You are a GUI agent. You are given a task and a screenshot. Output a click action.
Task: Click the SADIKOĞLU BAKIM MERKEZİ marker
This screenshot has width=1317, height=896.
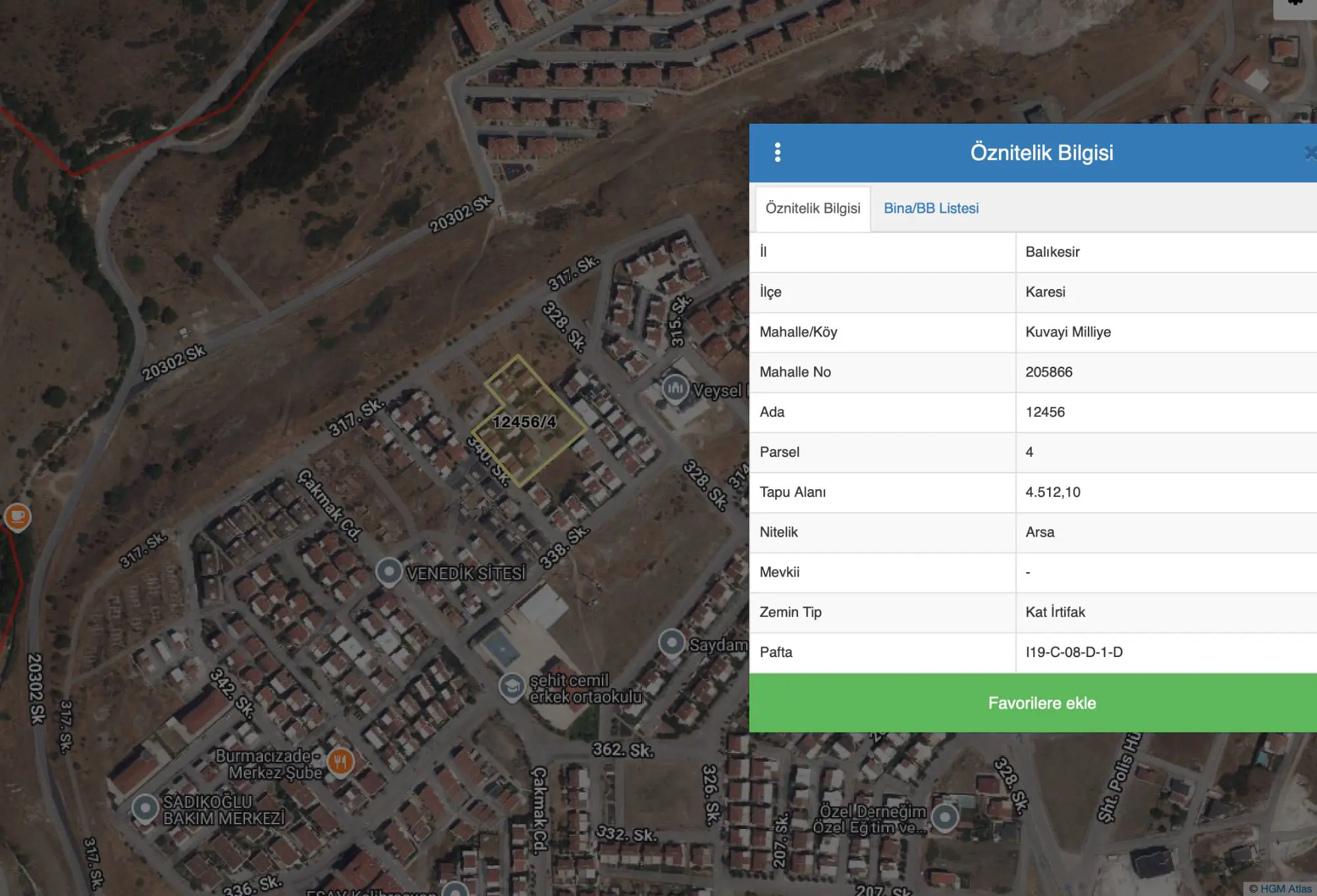(x=145, y=808)
